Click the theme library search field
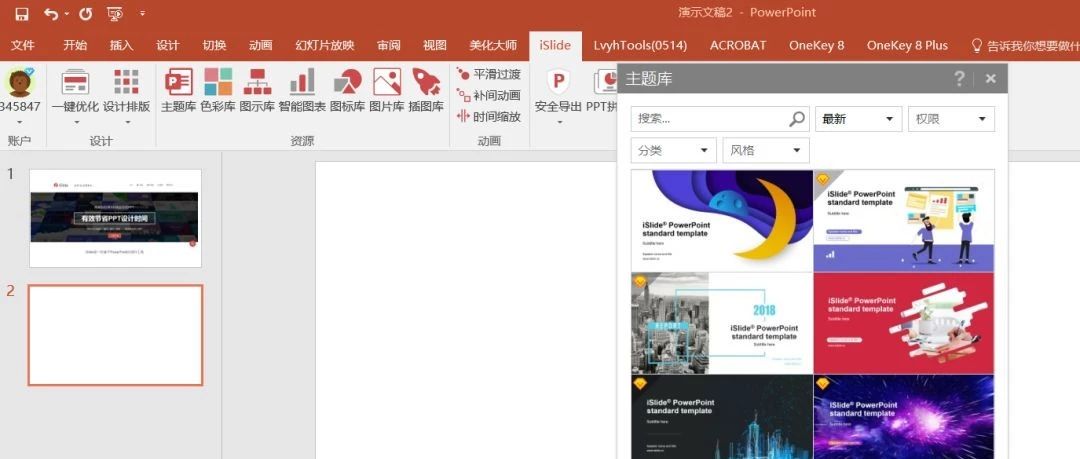The image size is (1080, 459). 720,119
